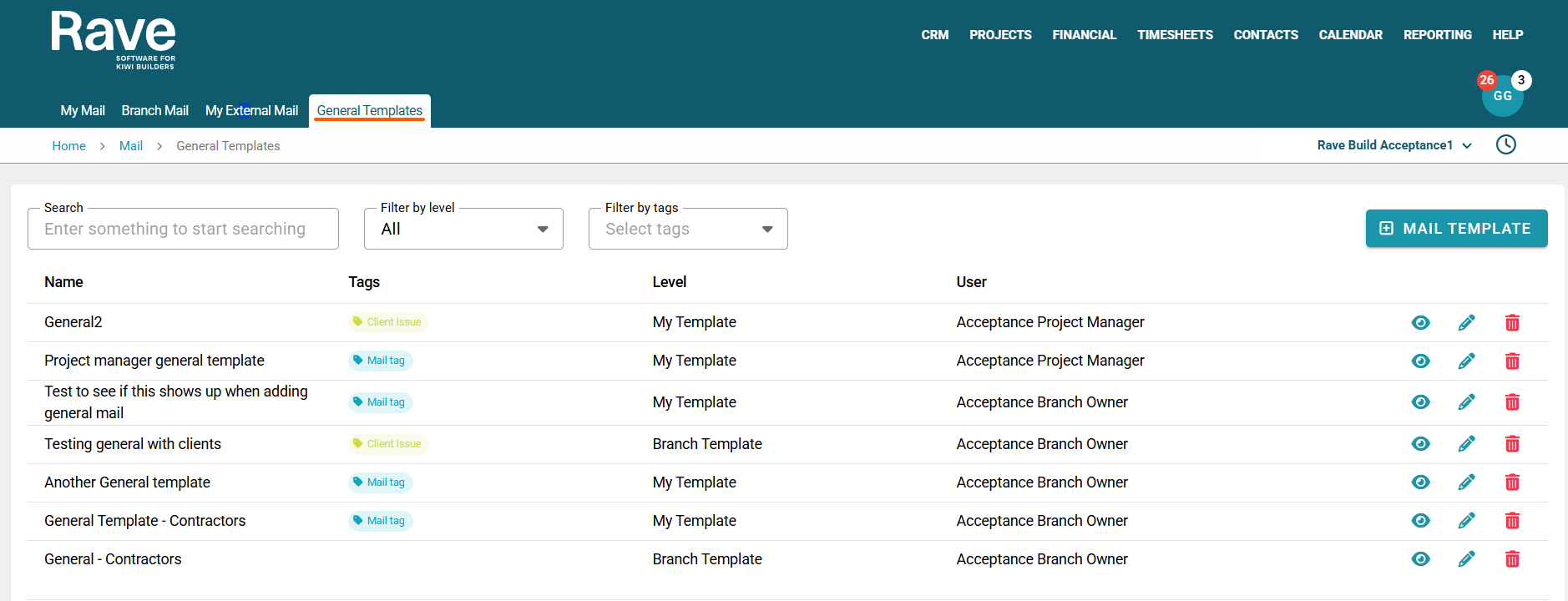Focus the Search input field
The image size is (1568, 601).
click(183, 230)
